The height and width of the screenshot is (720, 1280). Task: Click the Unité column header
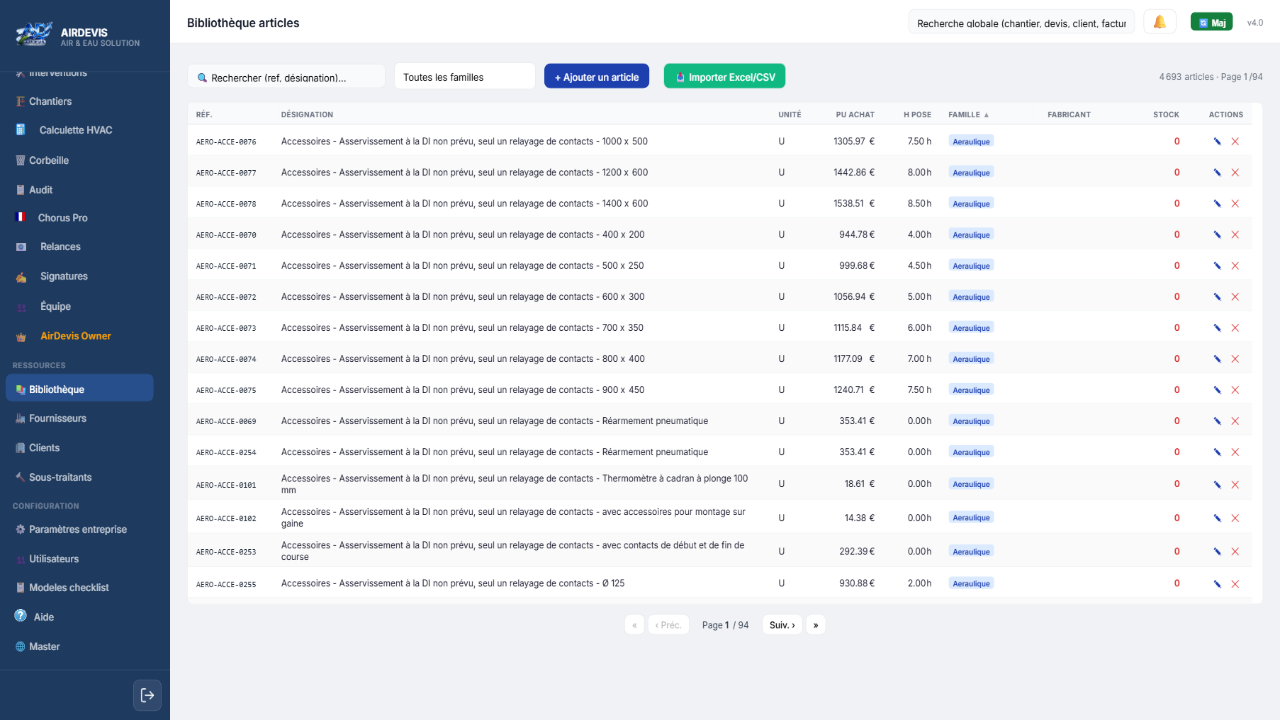[x=790, y=114]
